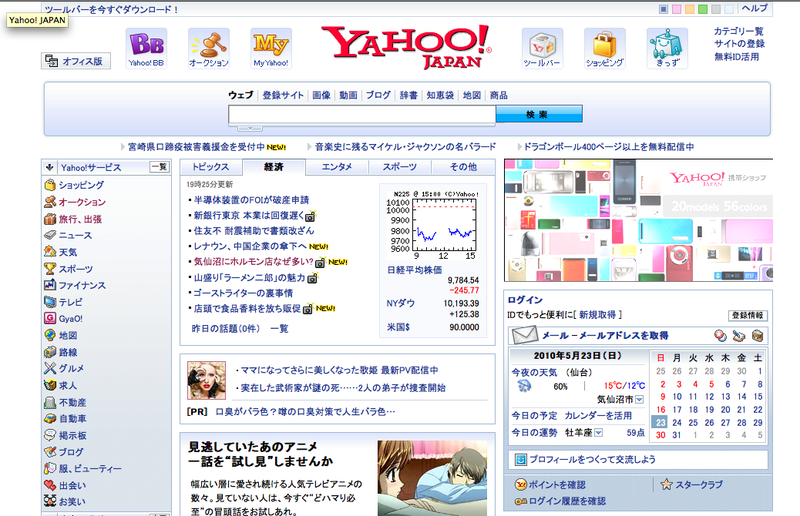800x516 pixels.
Task: Collapse Yahoo!サービス list with arrow
Action: click(49, 167)
